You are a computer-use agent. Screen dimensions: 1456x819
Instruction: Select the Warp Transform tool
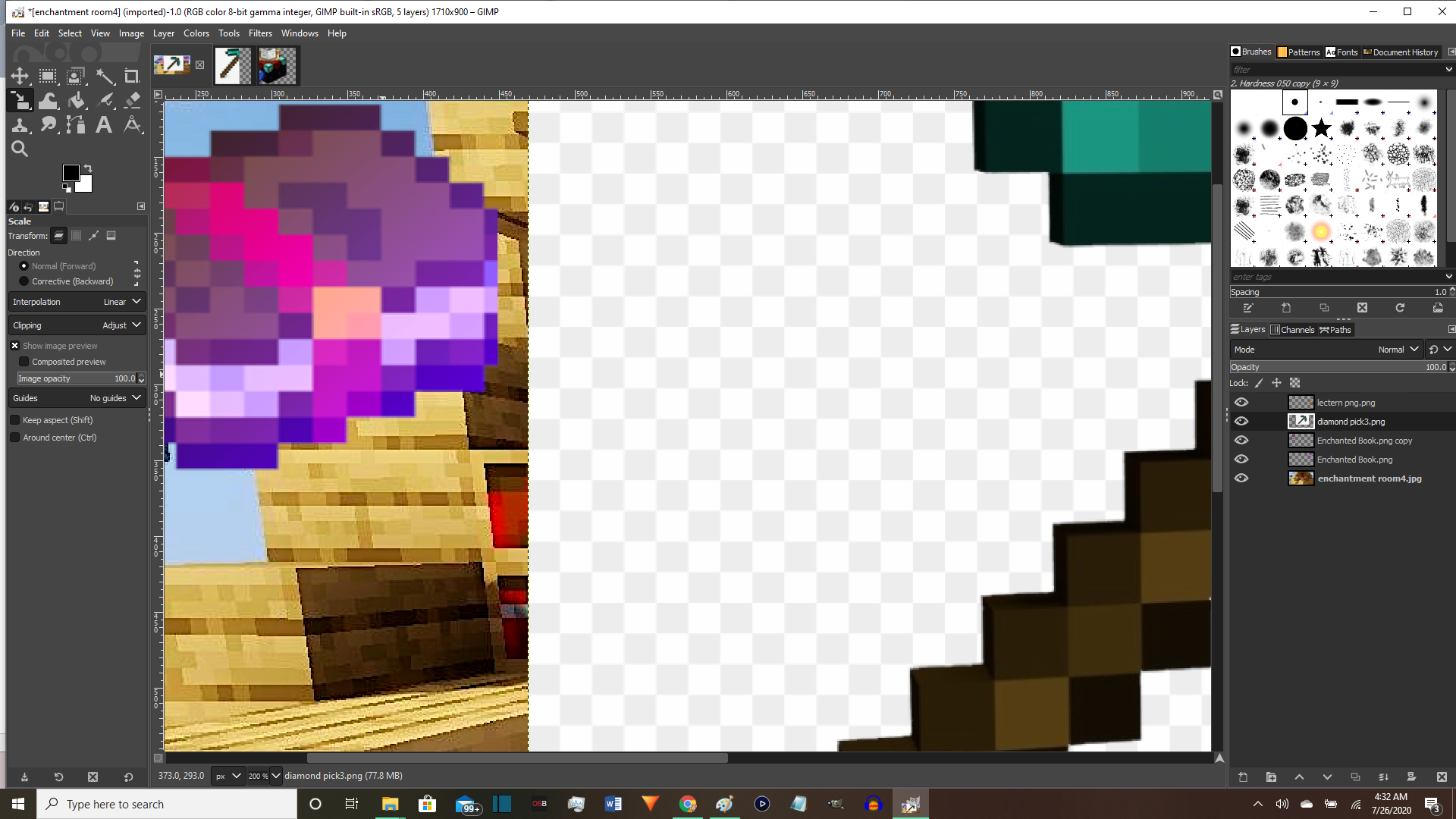(48, 100)
